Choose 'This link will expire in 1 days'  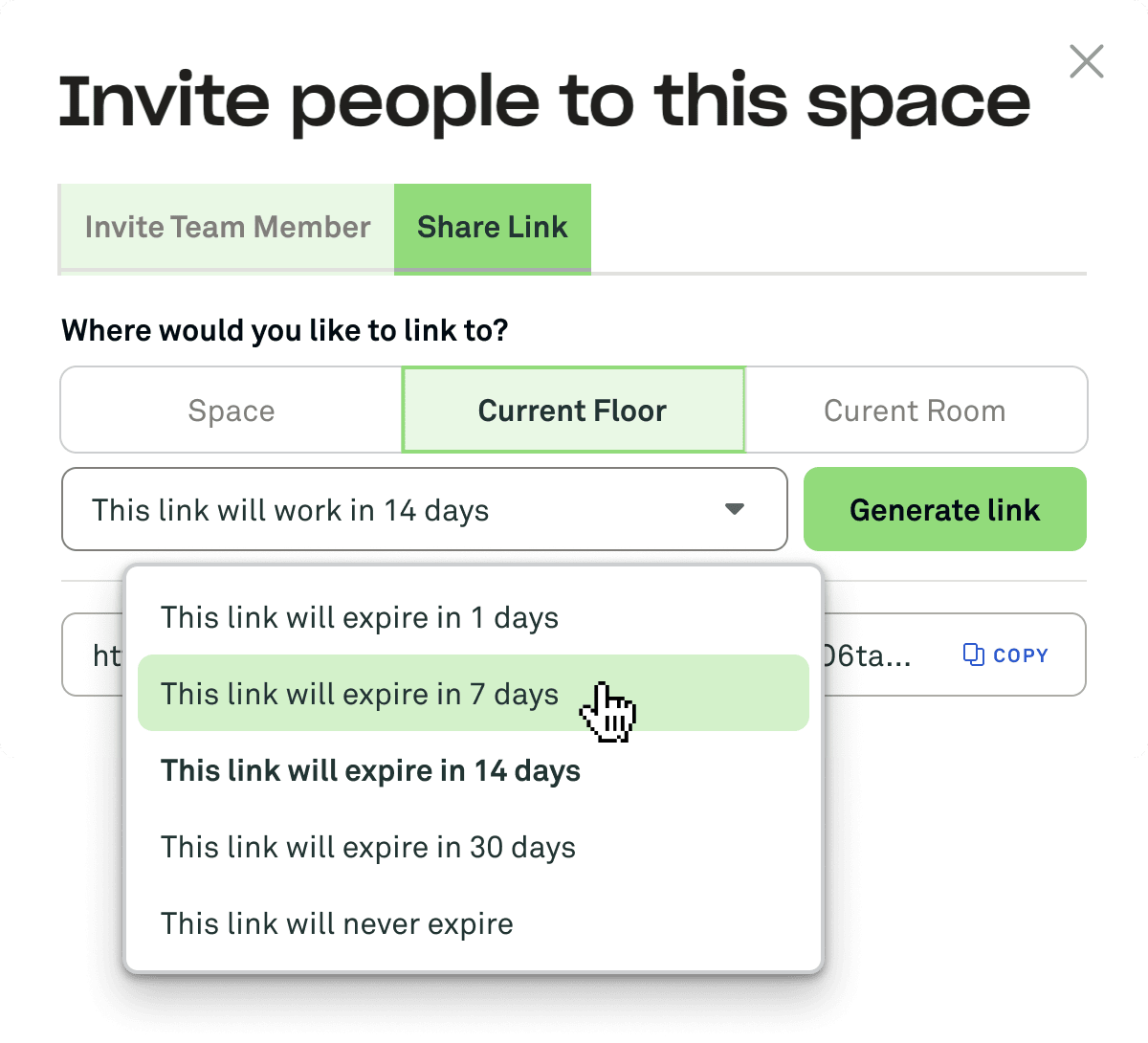point(360,617)
